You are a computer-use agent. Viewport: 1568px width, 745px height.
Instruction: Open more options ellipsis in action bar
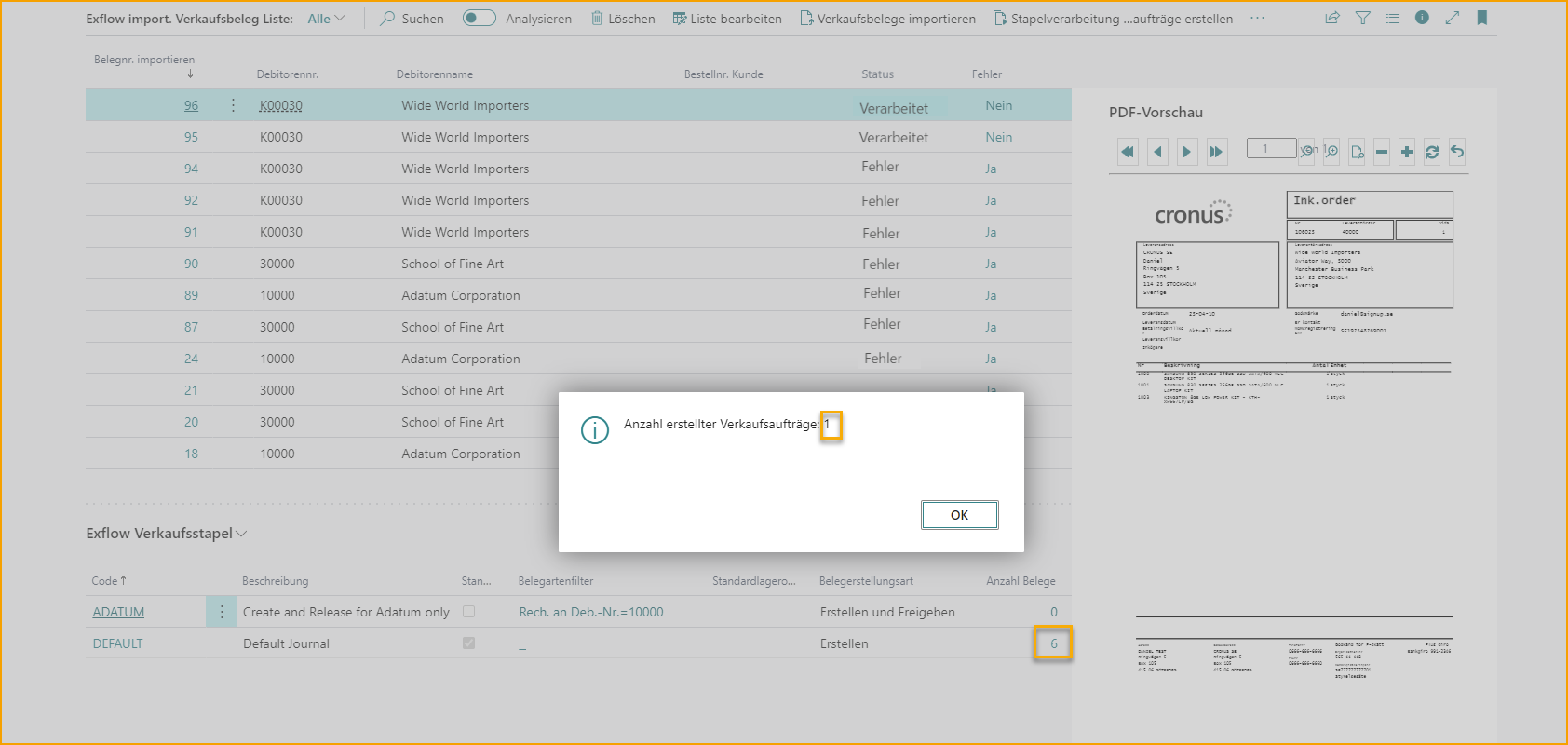[1257, 18]
